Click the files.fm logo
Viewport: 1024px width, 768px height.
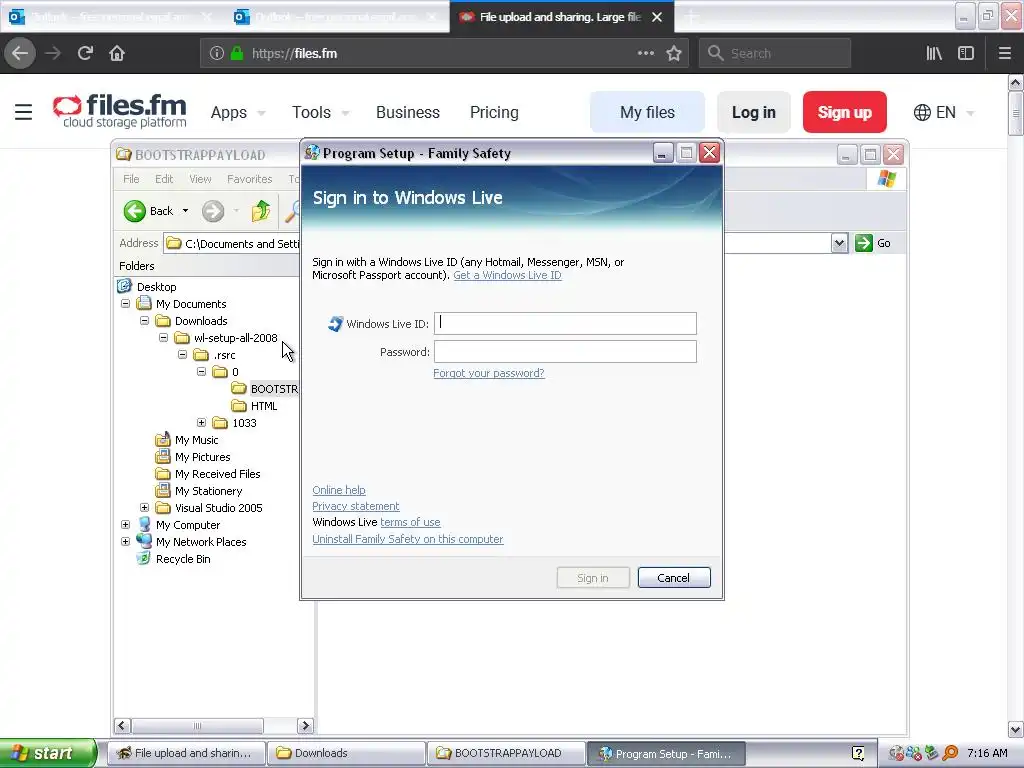tap(120, 111)
